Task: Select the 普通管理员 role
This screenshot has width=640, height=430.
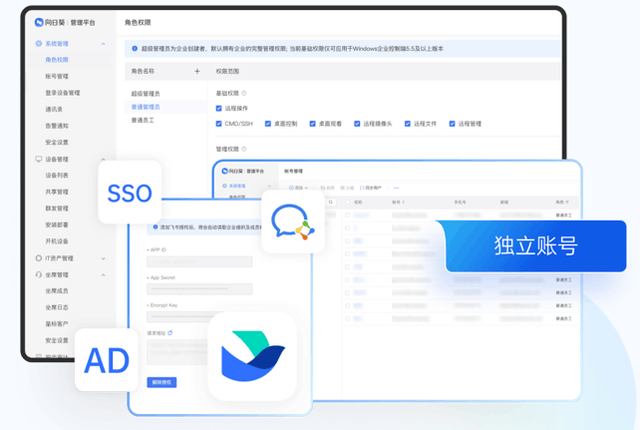Action: click(x=145, y=107)
